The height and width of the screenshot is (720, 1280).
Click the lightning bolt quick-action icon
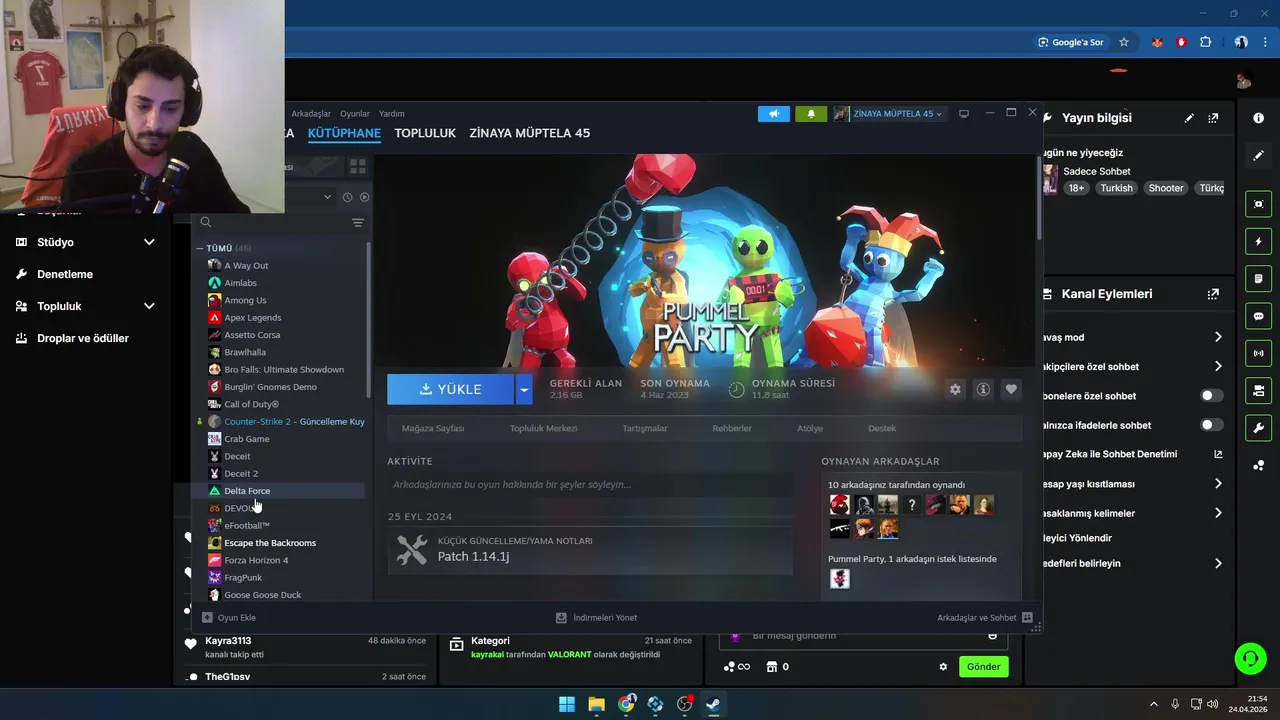click(1258, 242)
